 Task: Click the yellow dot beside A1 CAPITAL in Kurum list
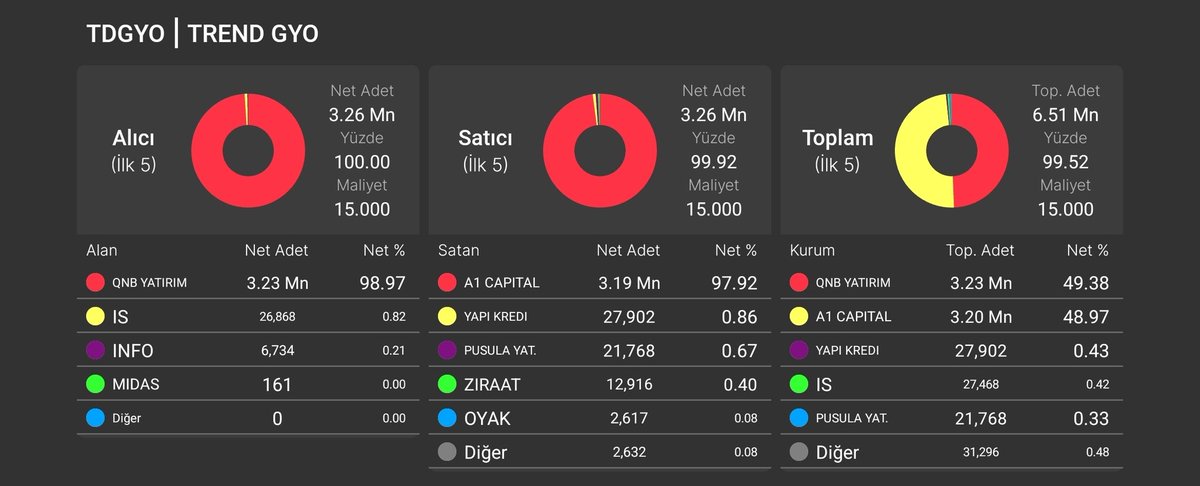tap(799, 317)
